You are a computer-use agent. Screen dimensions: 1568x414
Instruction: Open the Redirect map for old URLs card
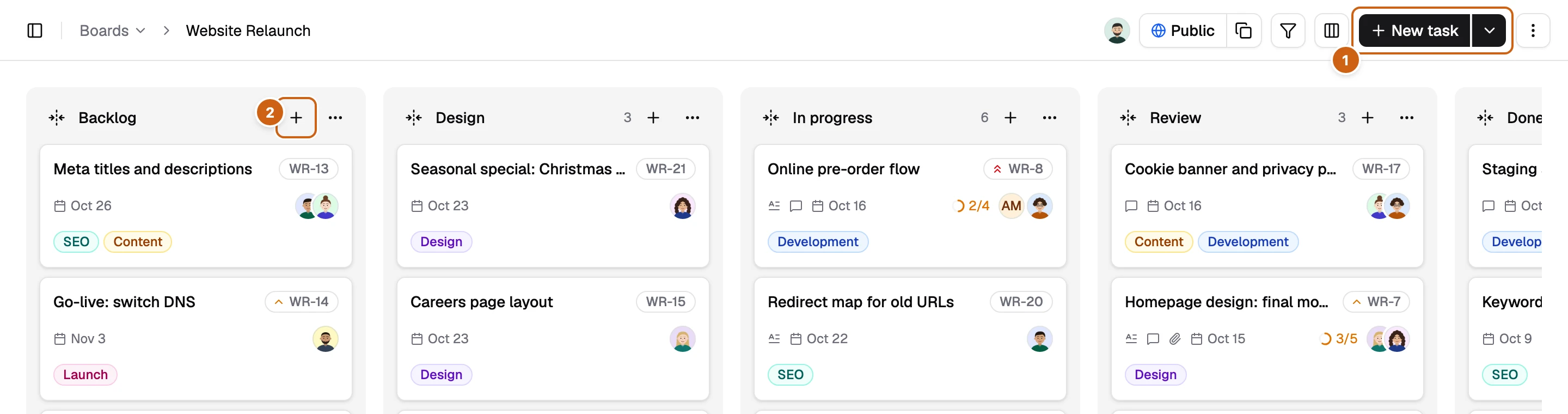pos(910,338)
